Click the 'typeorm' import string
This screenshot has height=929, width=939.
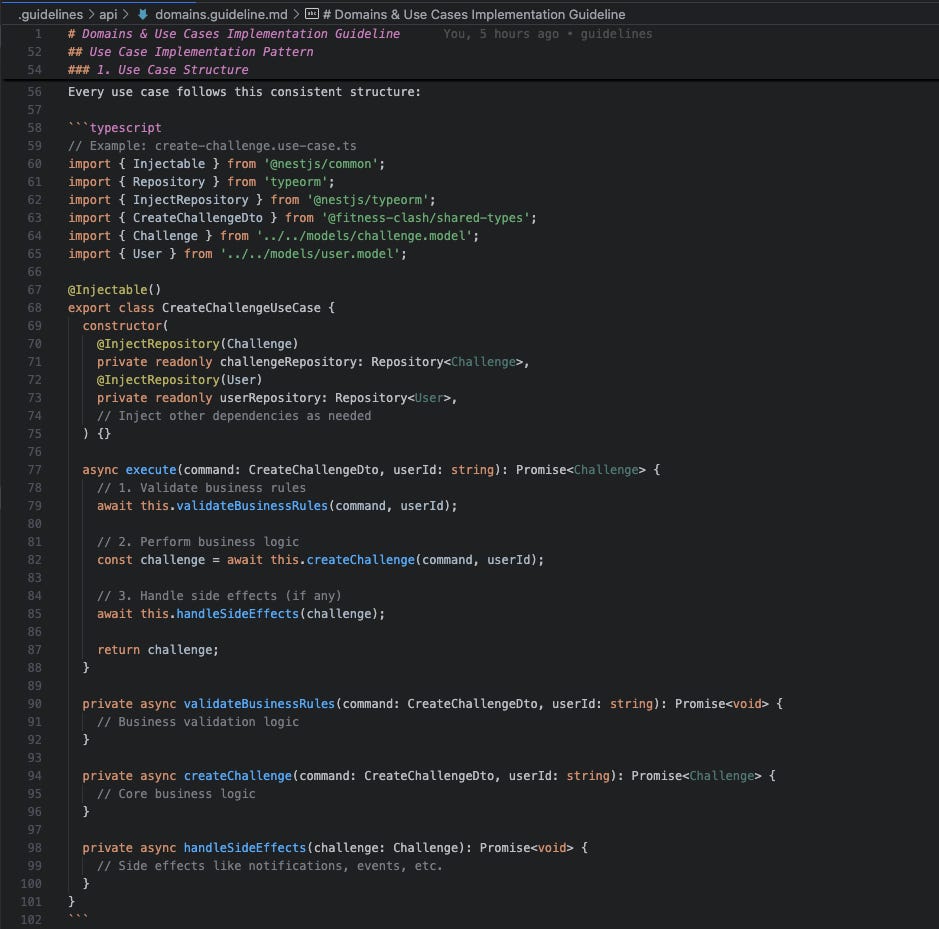[295, 181]
